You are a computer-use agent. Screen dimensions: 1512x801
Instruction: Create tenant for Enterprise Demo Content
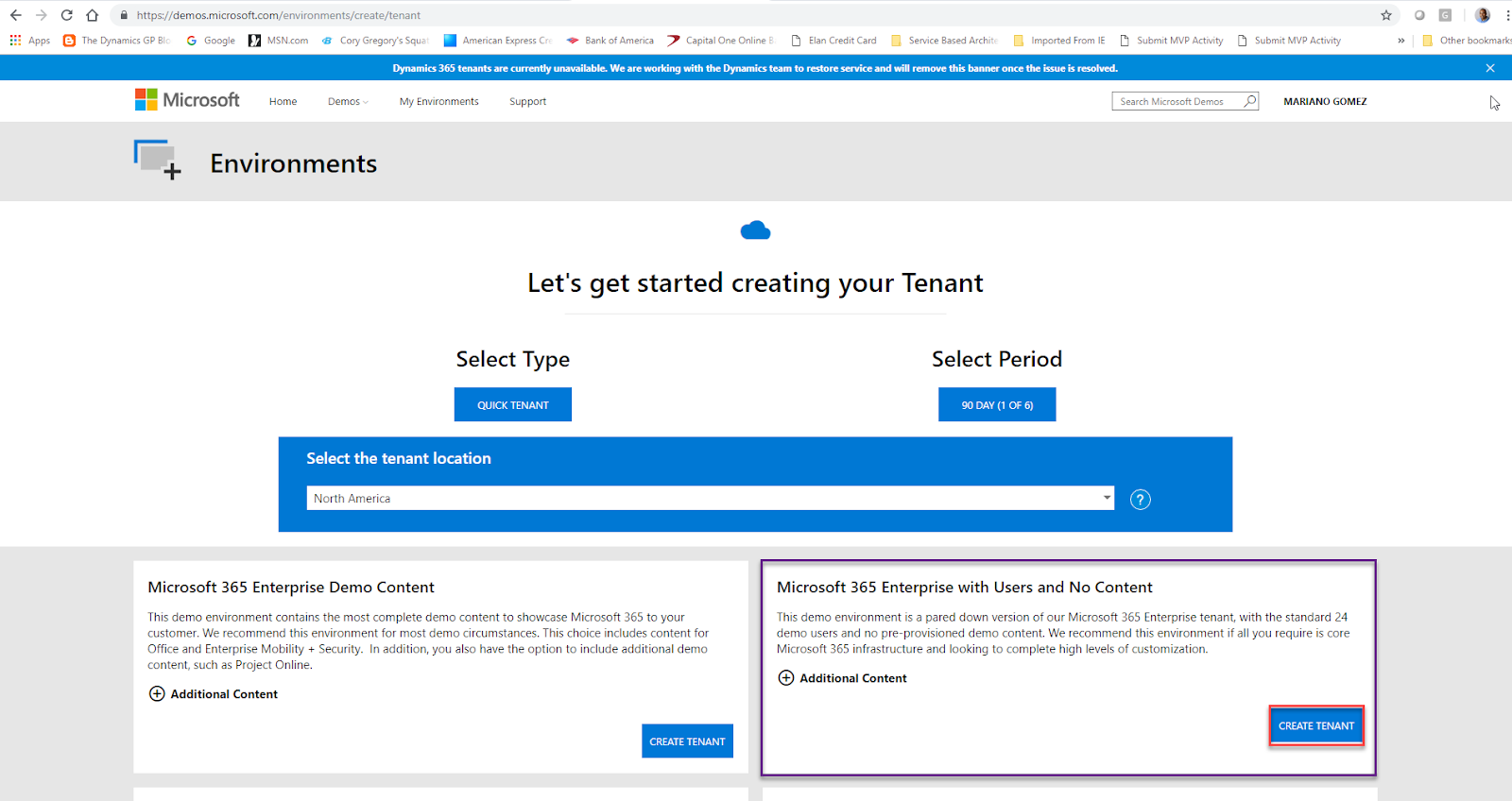pos(687,741)
